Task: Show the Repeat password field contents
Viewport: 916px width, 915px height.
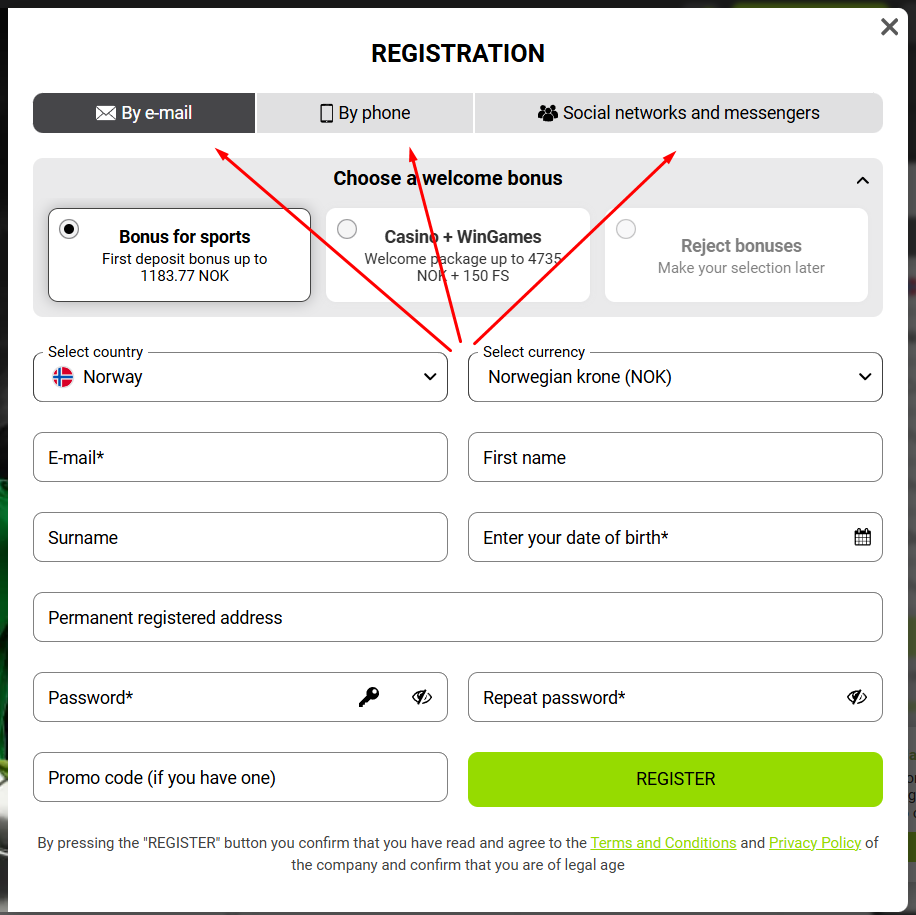Action: [857, 697]
